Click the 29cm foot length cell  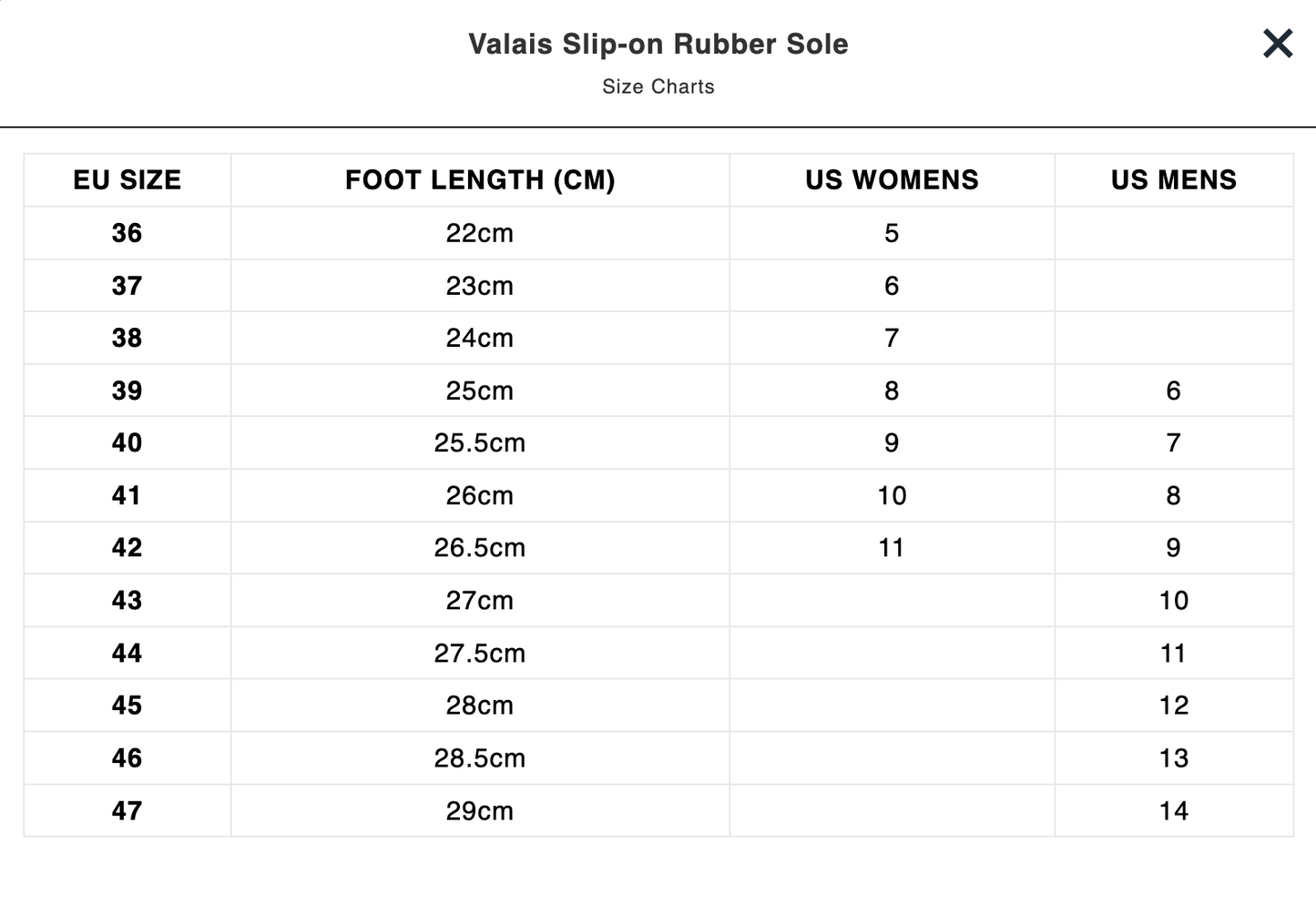pyautogui.click(x=479, y=810)
